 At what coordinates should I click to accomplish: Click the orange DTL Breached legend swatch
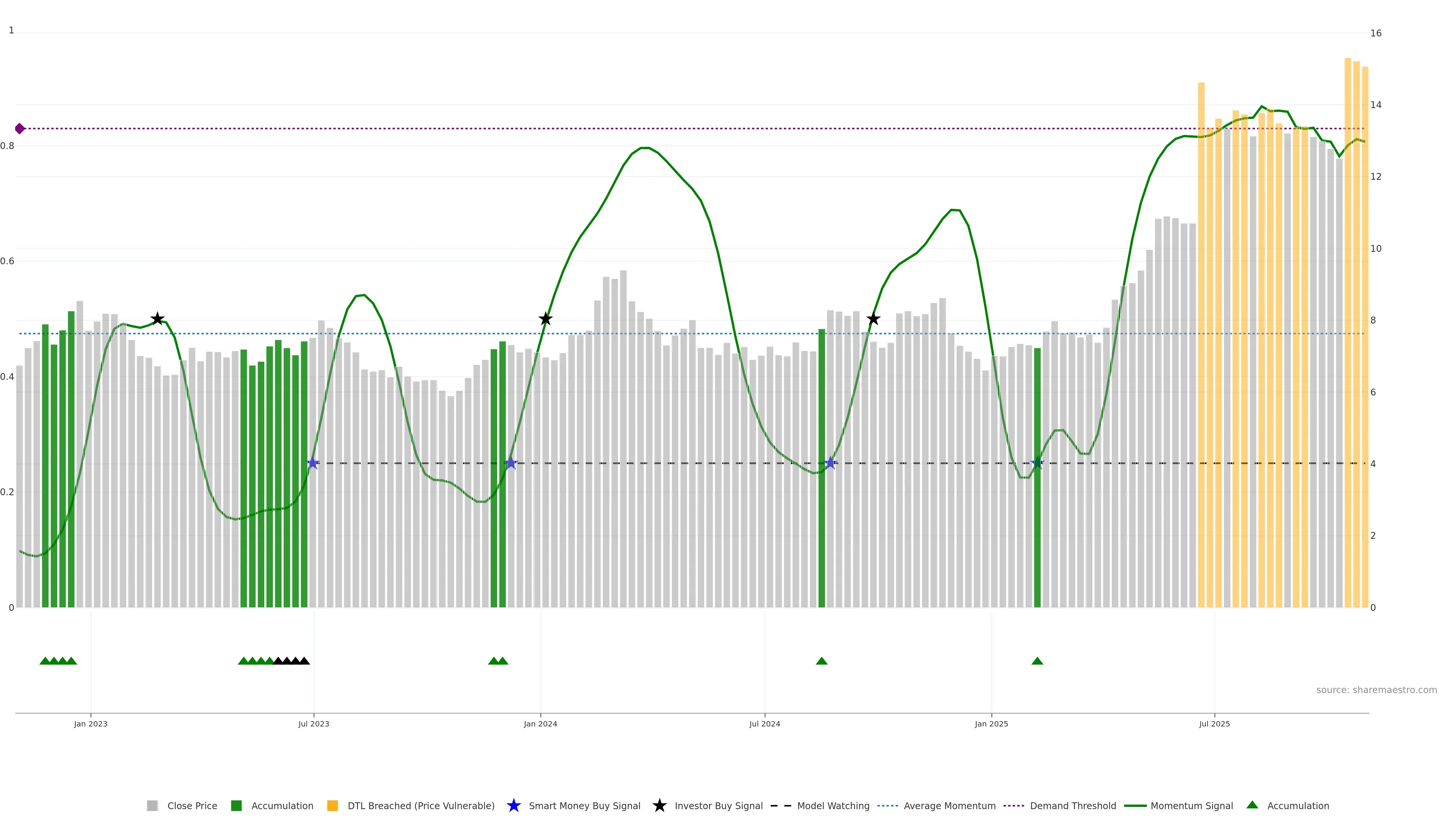333,806
